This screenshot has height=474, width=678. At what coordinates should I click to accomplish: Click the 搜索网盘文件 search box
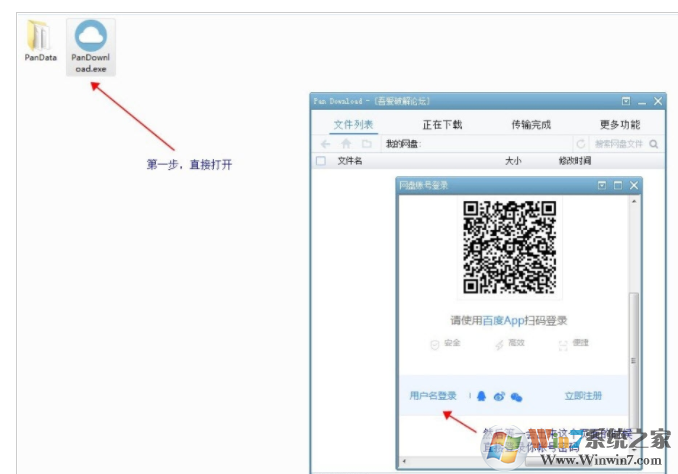(x=619, y=144)
